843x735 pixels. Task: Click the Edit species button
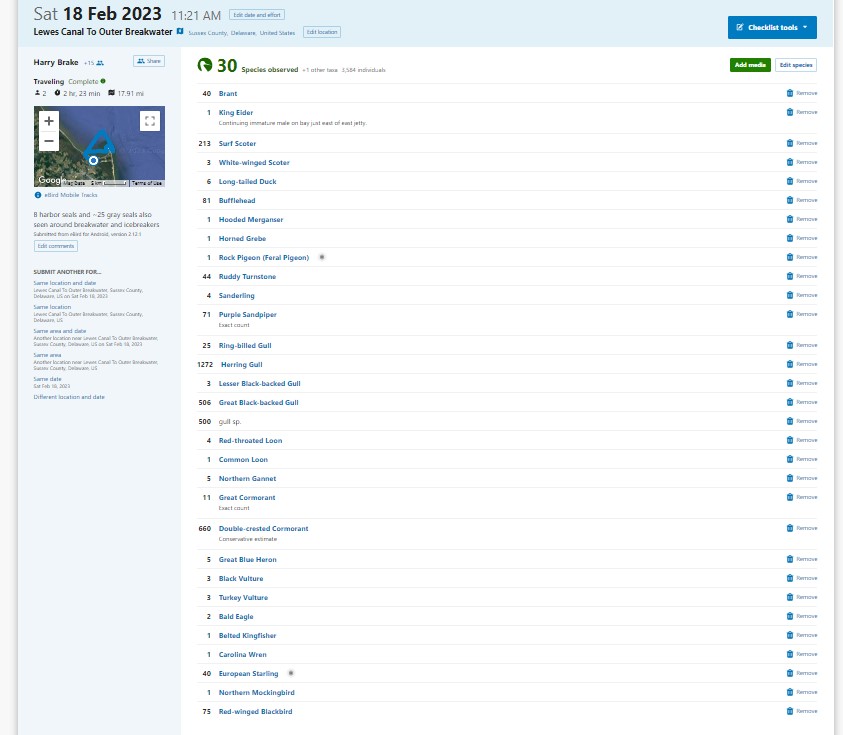coord(796,65)
